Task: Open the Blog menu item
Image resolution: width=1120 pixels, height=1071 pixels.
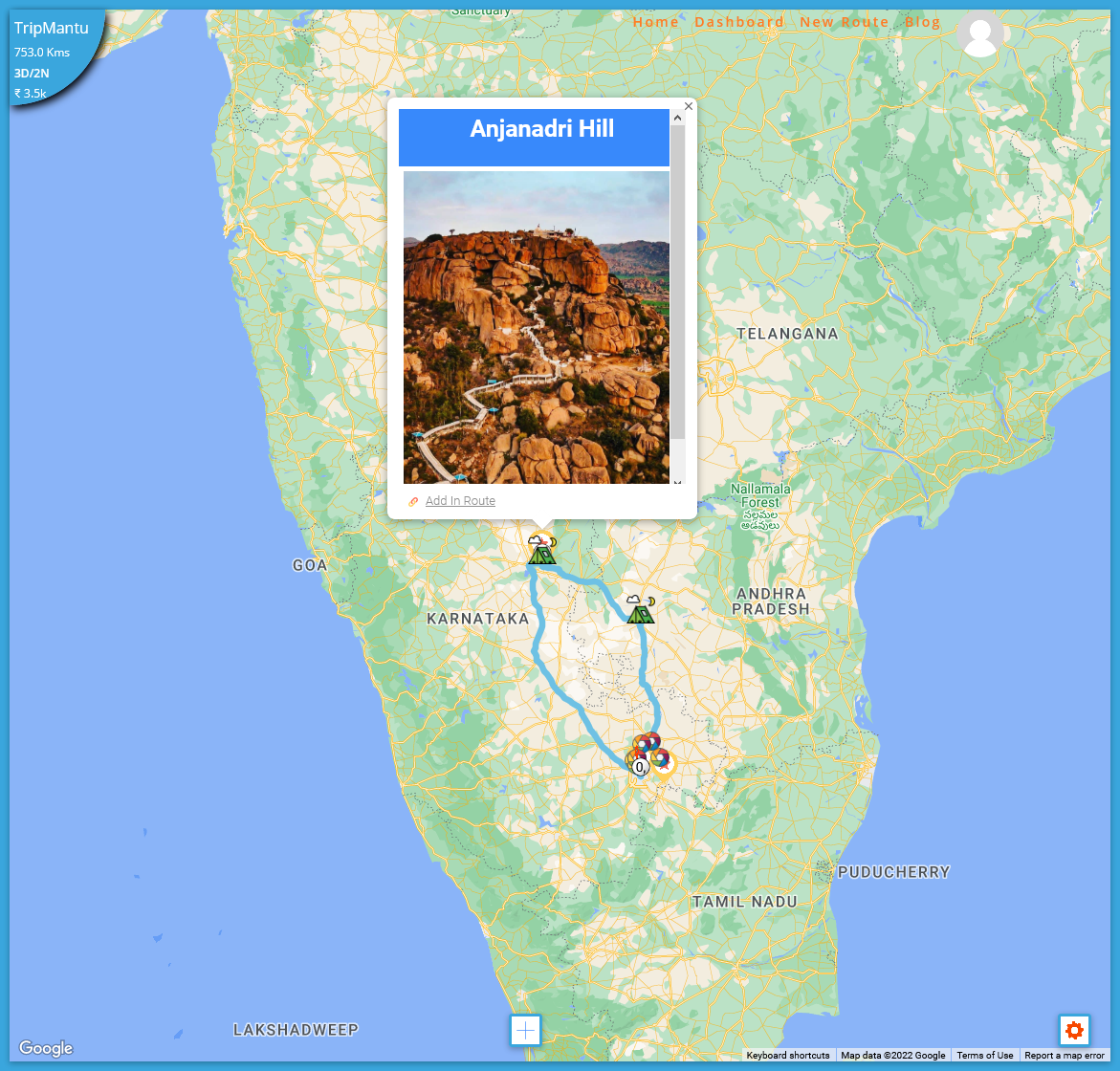Action: (x=923, y=22)
